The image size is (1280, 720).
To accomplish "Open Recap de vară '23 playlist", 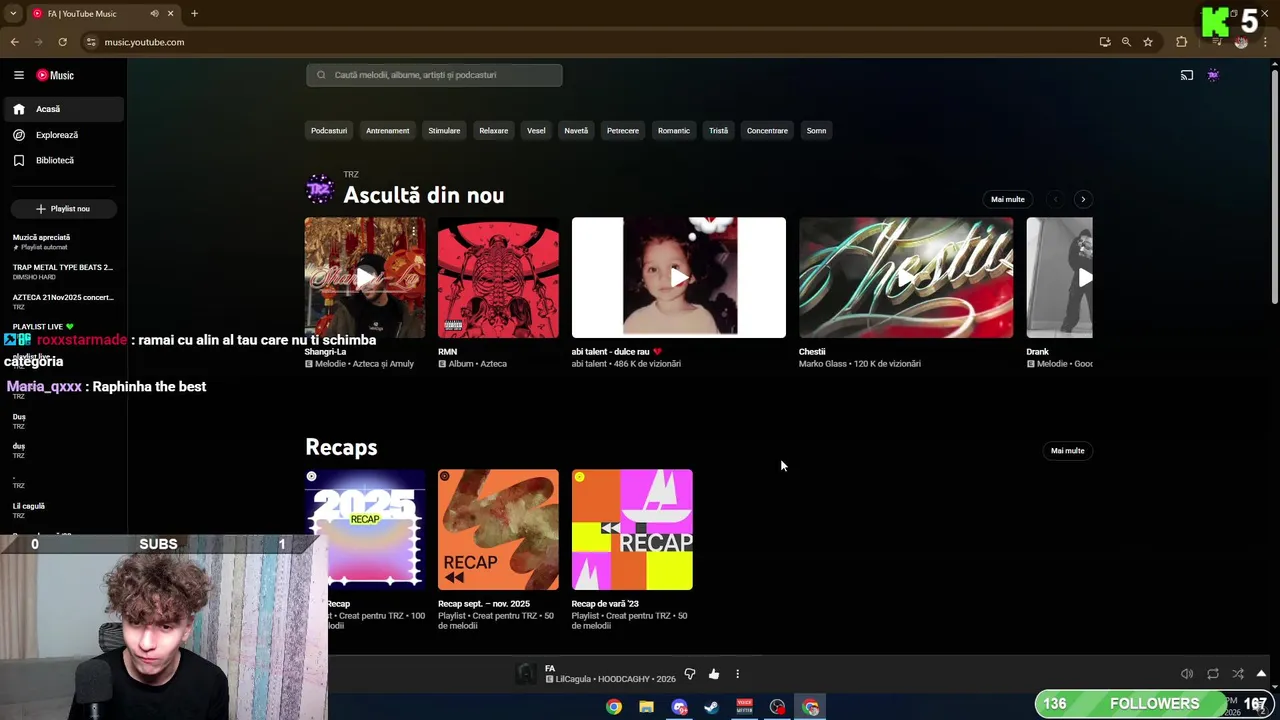I will tap(632, 529).
